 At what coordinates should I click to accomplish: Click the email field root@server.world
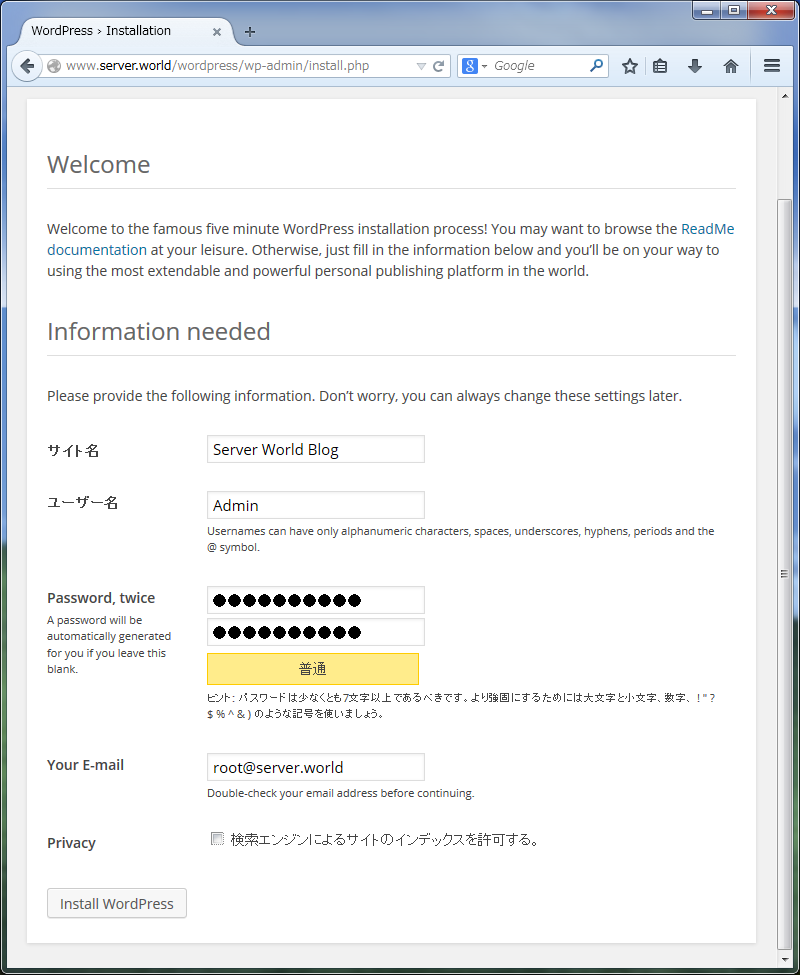(x=316, y=767)
